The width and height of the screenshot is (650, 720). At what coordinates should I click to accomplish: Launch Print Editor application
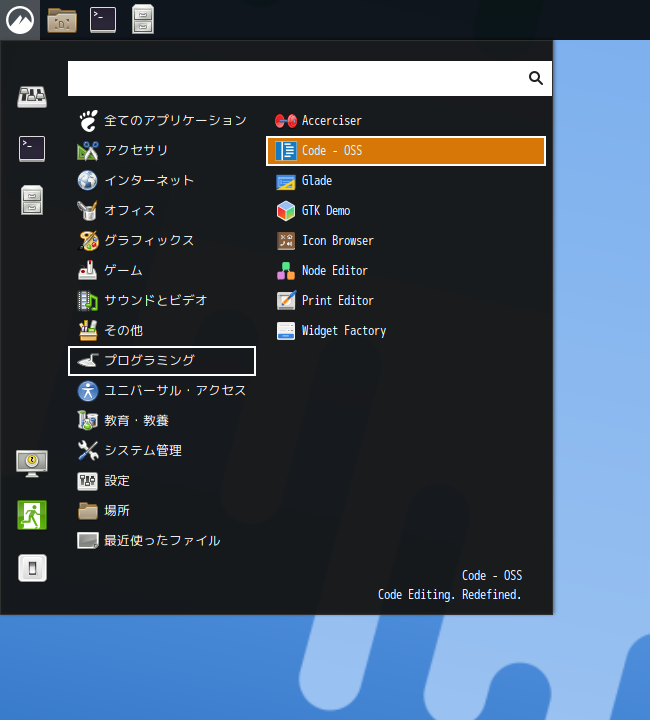(x=406, y=301)
